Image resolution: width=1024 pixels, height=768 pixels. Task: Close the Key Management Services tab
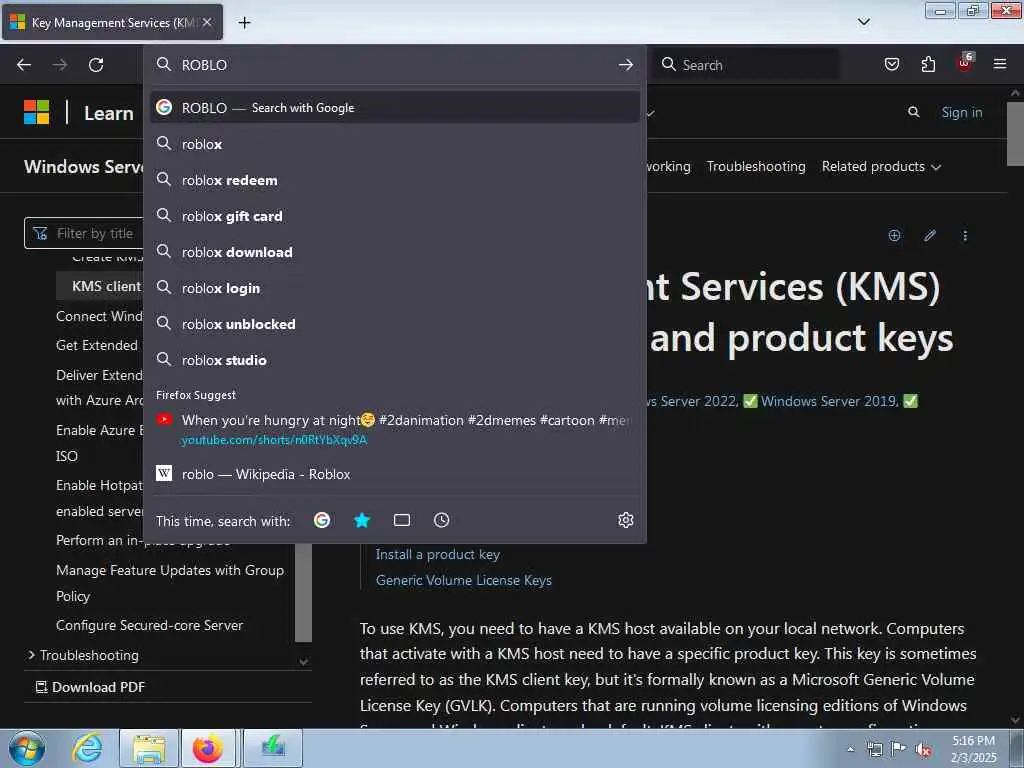coord(207,22)
